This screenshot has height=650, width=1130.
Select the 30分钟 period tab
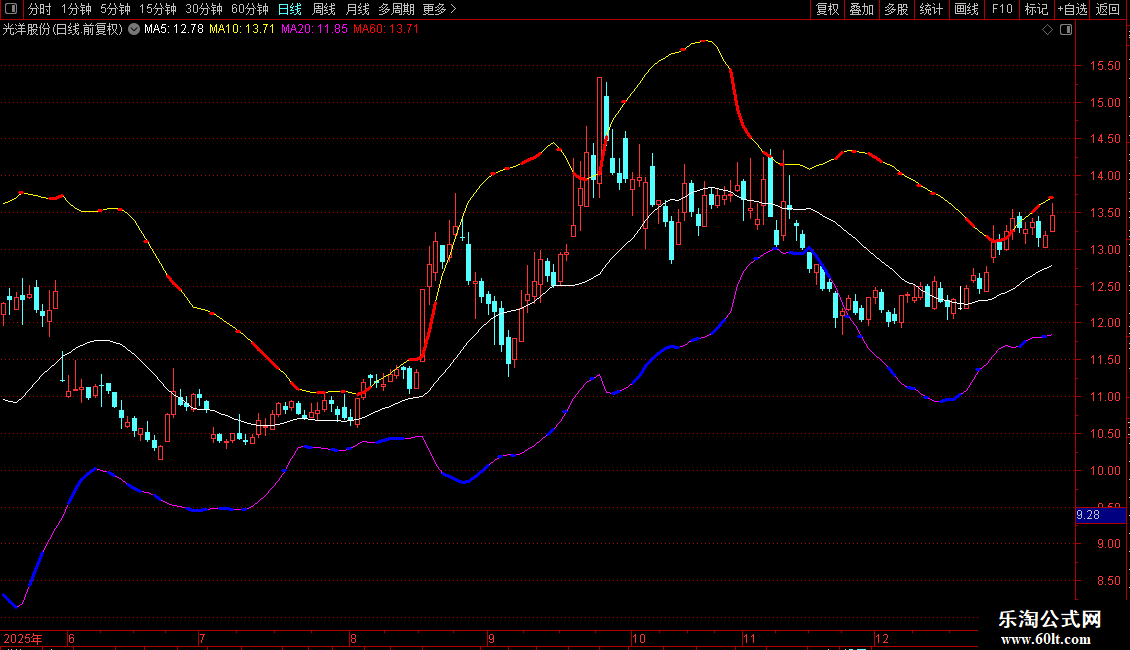203,9
